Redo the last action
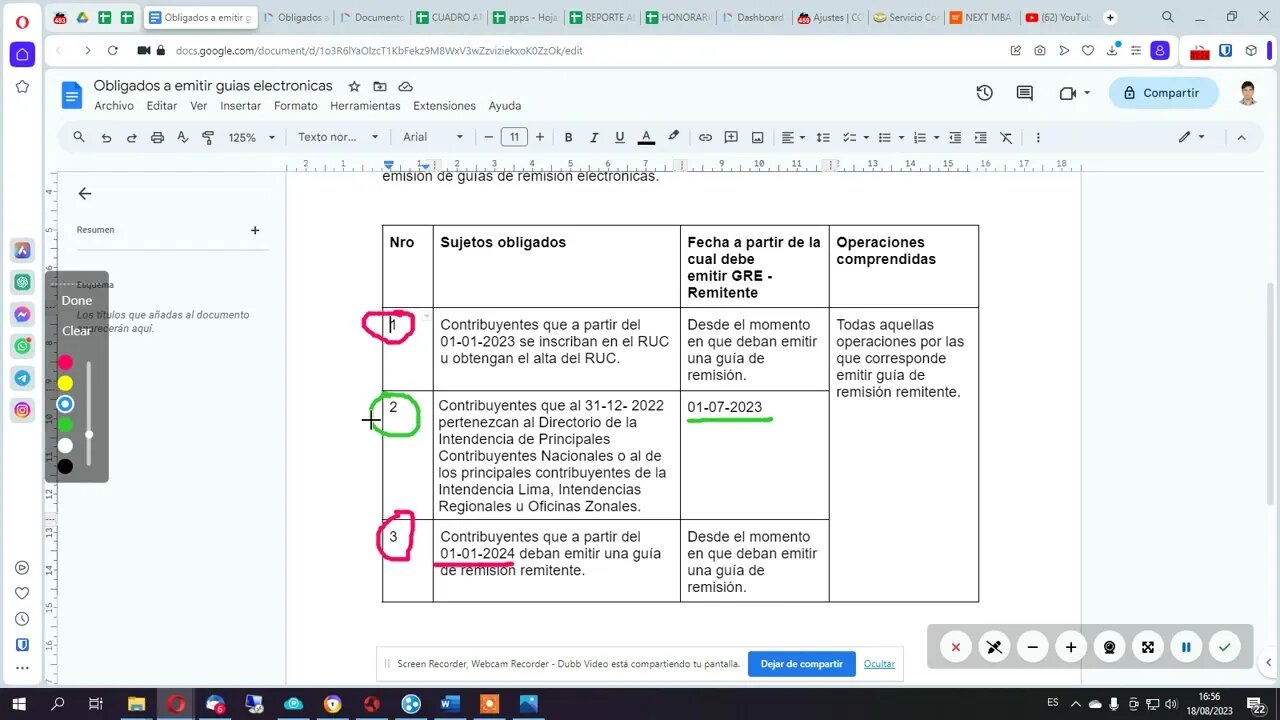The image size is (1280, 720). coord(131,137)
